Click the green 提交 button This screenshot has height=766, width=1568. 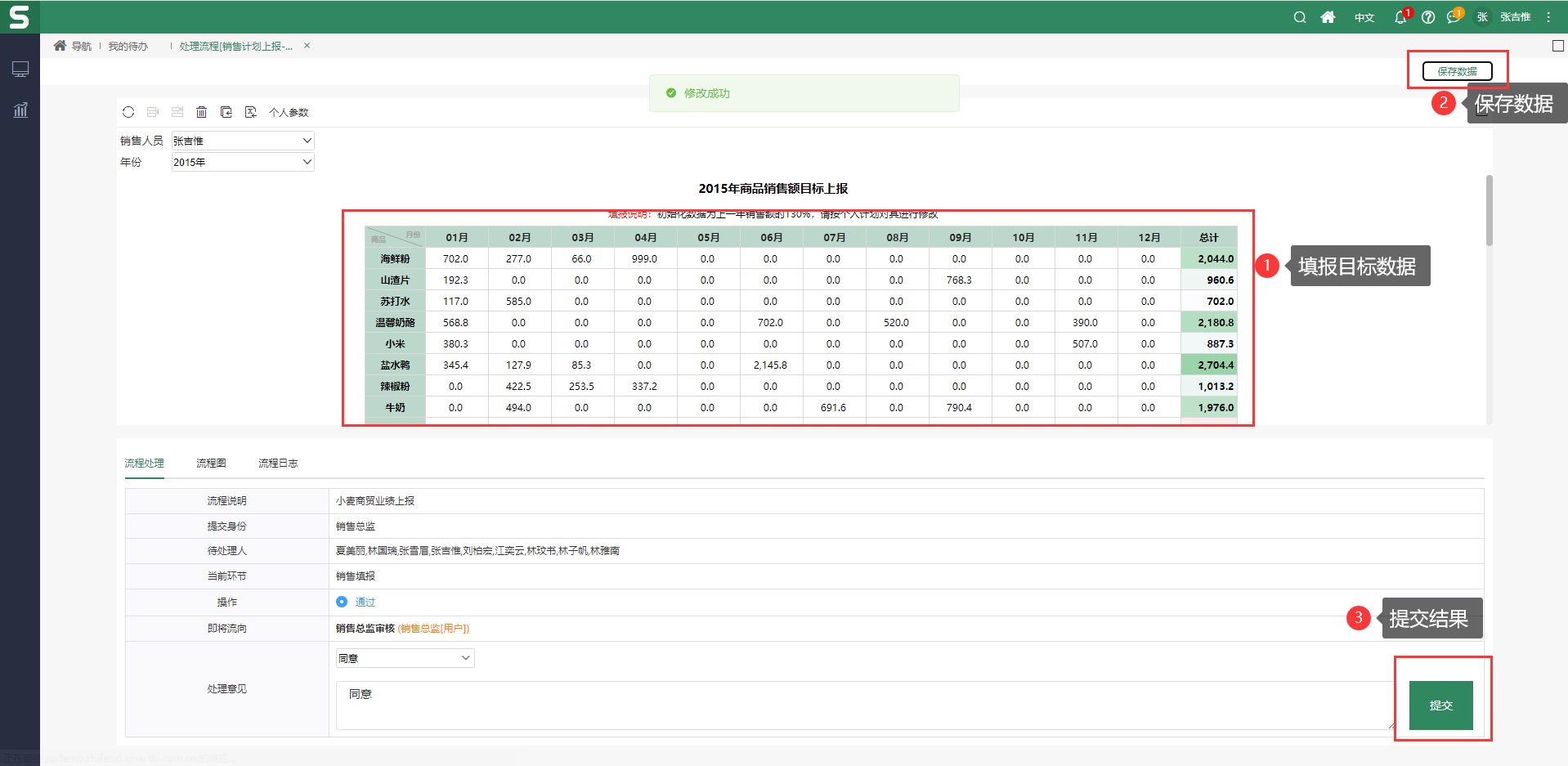(1440, 705)
